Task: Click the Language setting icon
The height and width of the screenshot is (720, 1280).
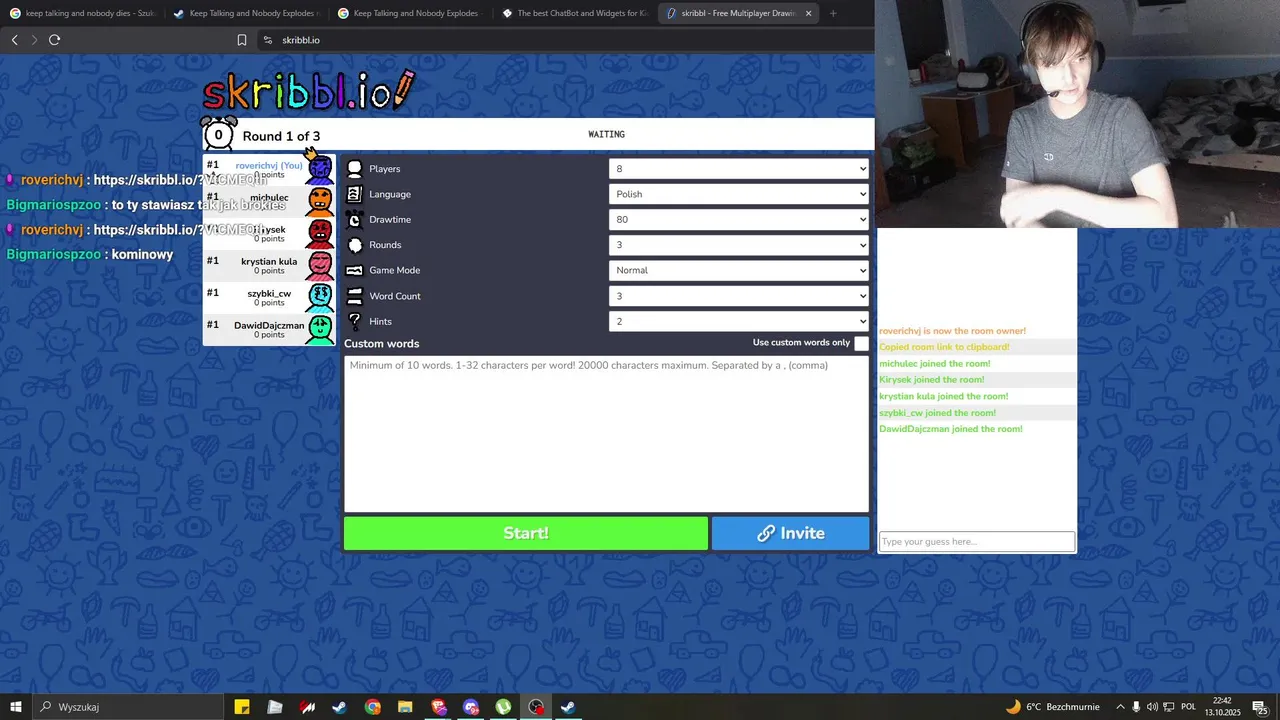Action: click(x=354, y=194)
